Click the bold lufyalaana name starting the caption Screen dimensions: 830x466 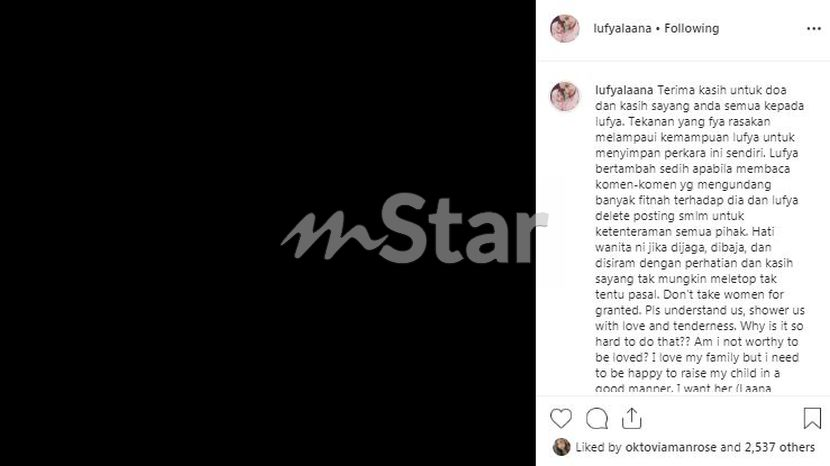click(x=624, y=90)
